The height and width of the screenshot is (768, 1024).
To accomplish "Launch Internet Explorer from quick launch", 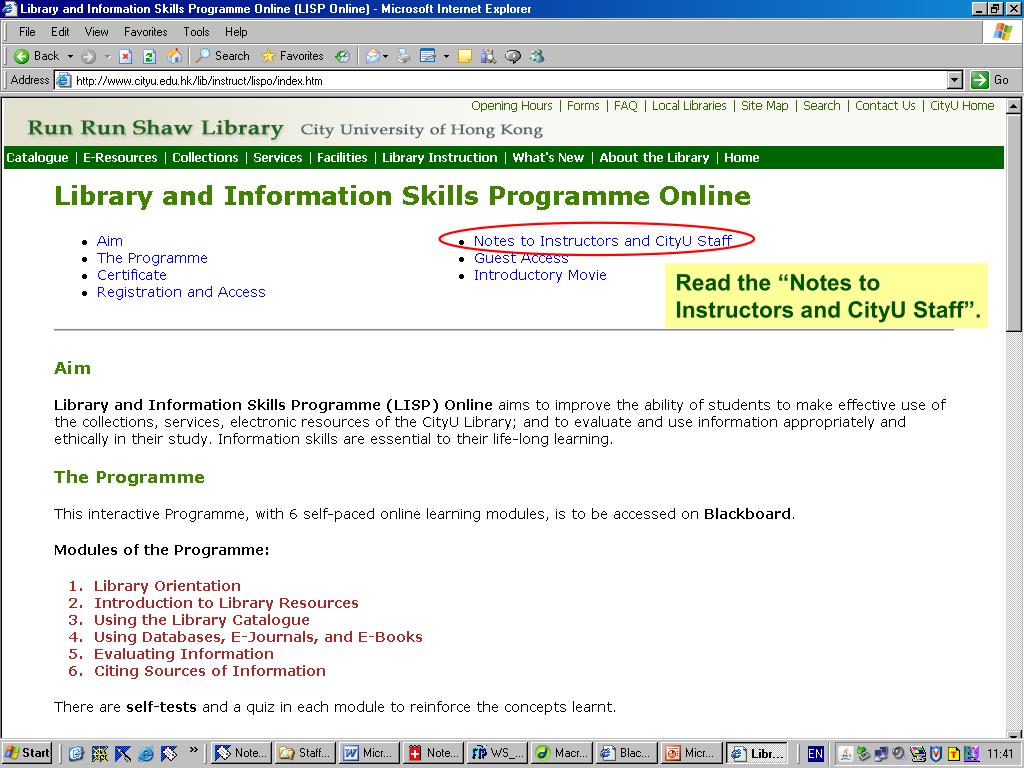I will 146,754.
